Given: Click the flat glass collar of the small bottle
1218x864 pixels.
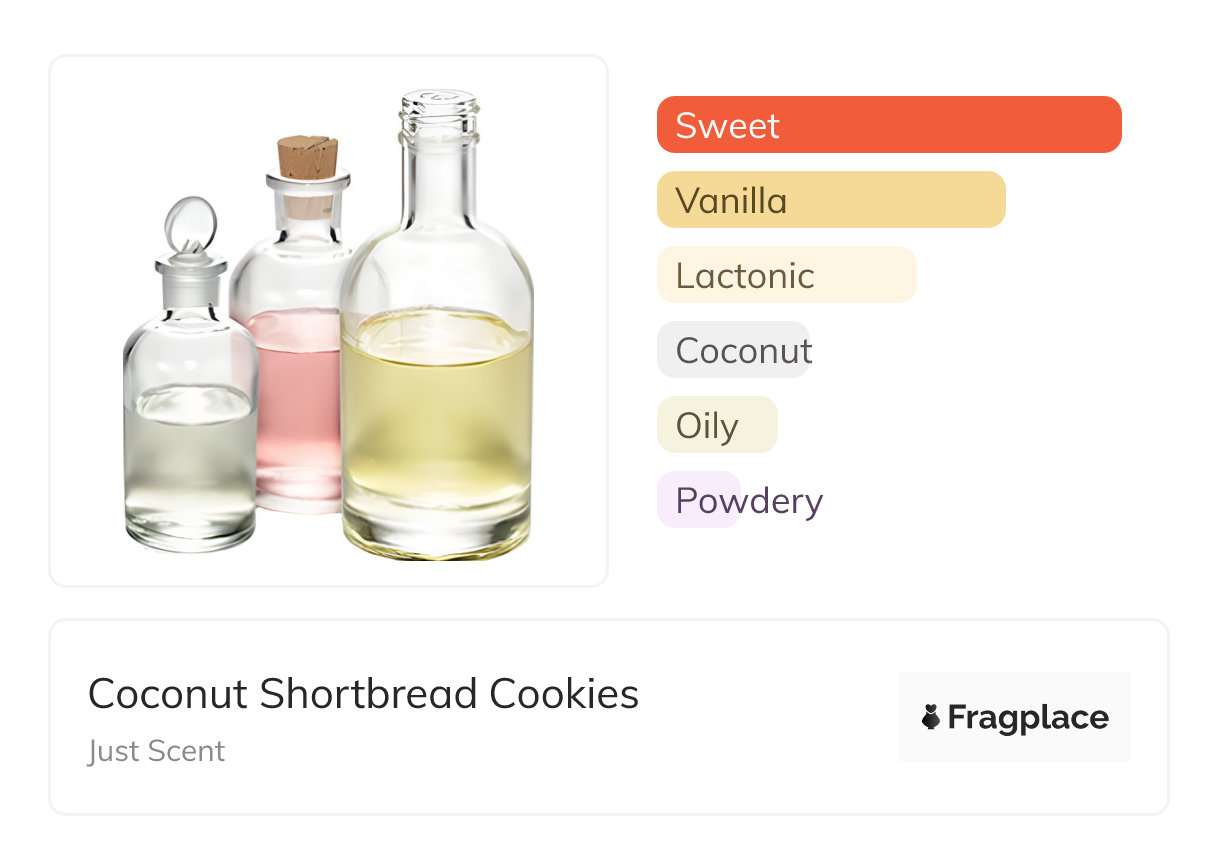Looking at the screenshot, I should [190, 267].
